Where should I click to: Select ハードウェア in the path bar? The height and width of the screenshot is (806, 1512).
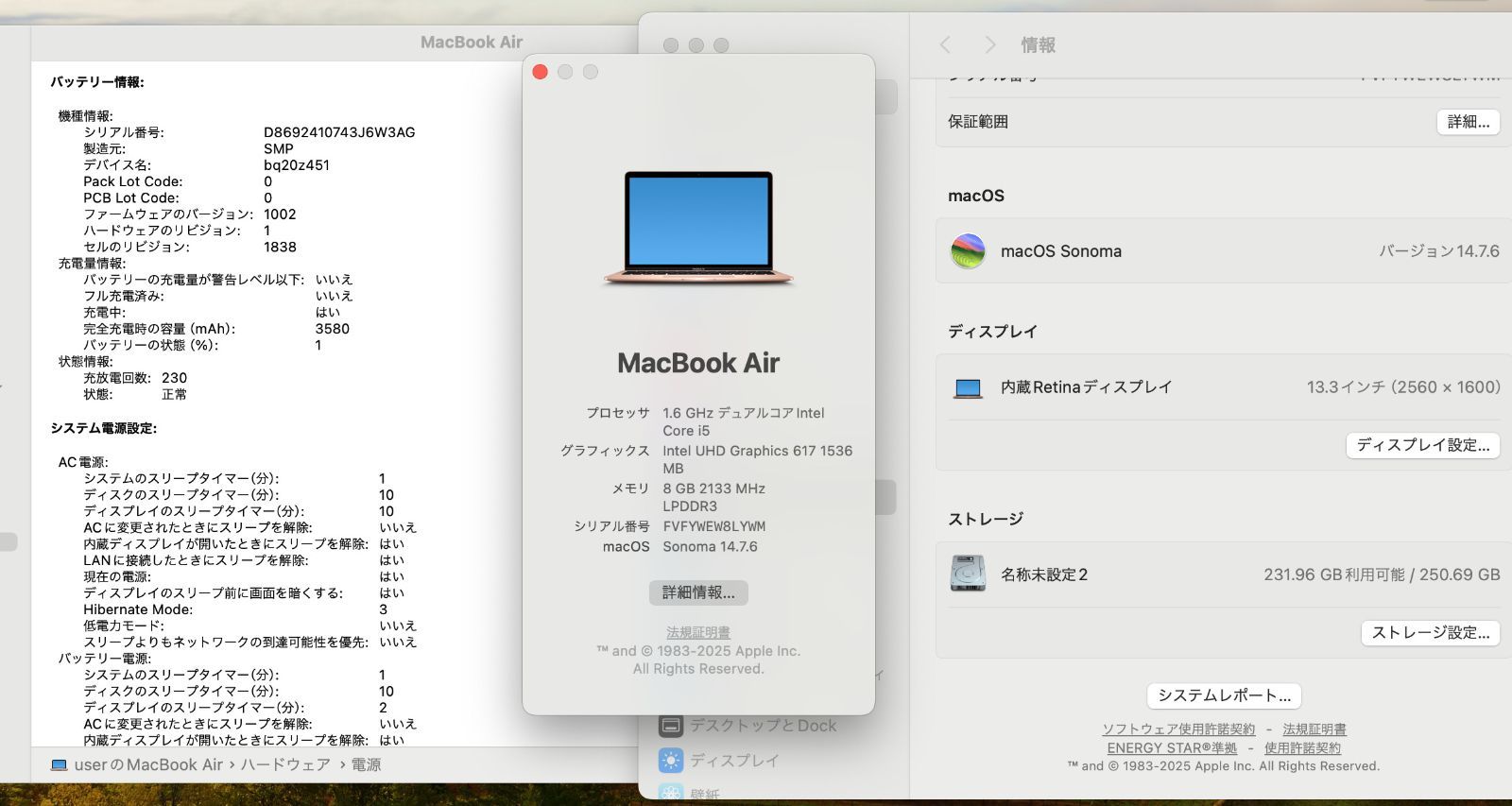(x=285, y=765)
